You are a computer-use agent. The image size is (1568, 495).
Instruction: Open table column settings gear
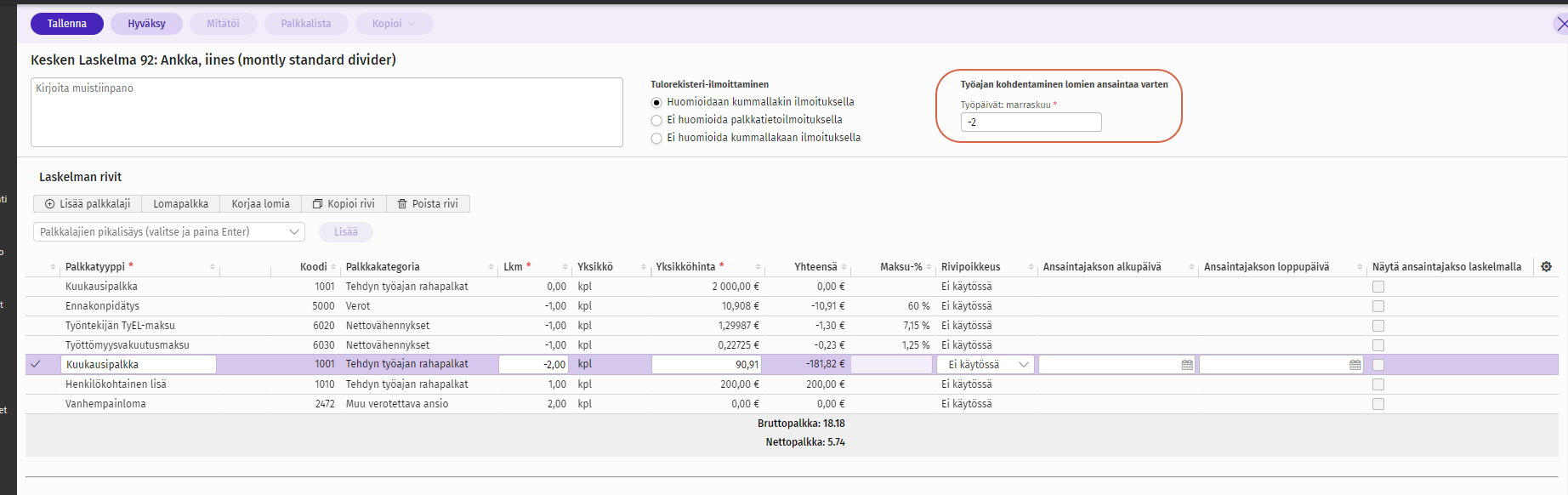pos(1546,266)
